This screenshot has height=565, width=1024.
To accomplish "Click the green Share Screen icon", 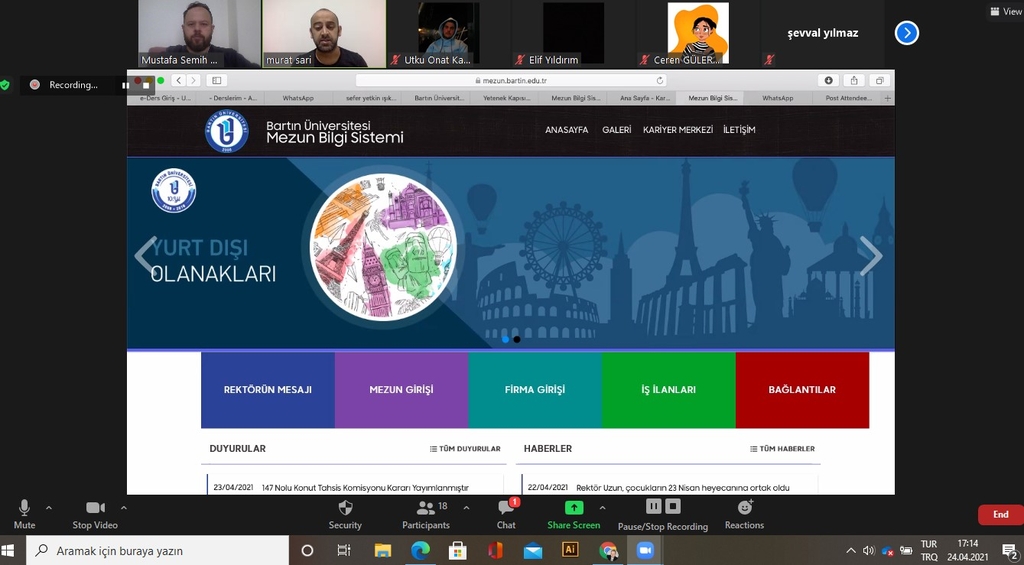I will (574, 508).
